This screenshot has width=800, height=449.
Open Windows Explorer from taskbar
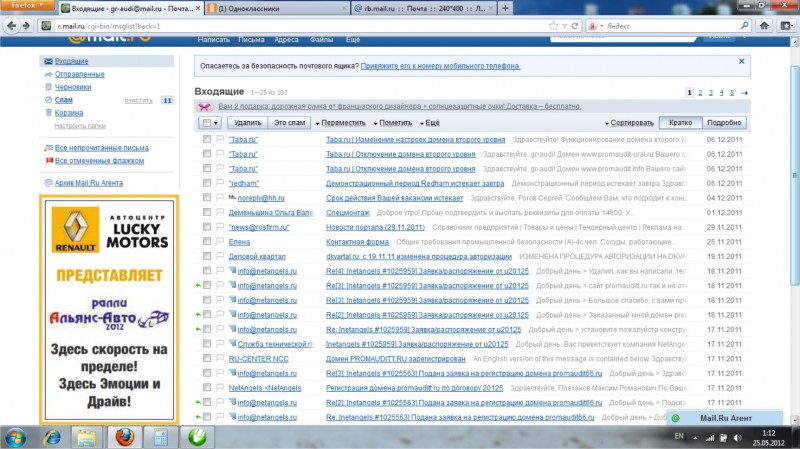pos(87,437)
